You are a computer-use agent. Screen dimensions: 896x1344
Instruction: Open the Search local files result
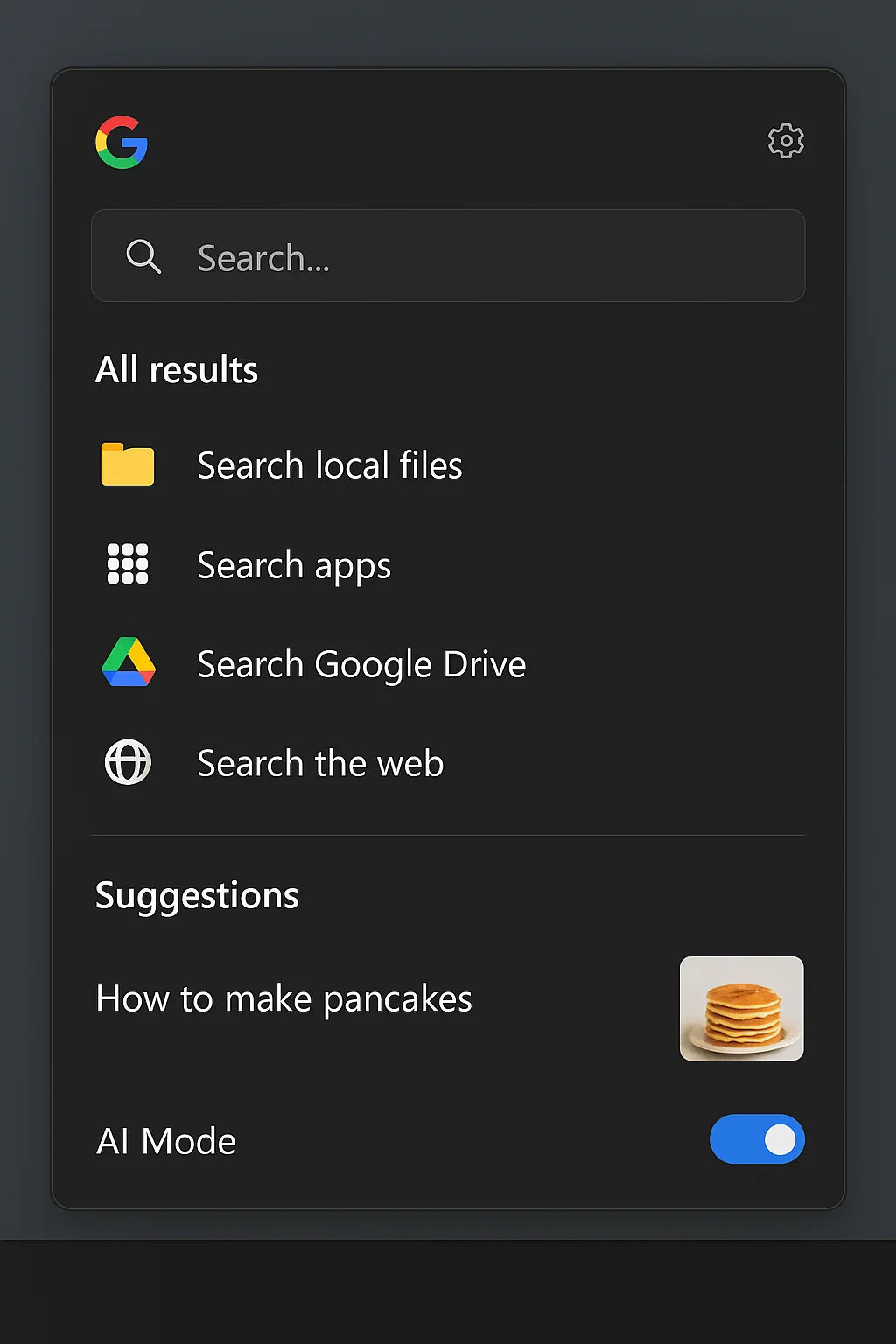[x=330, y=465]
